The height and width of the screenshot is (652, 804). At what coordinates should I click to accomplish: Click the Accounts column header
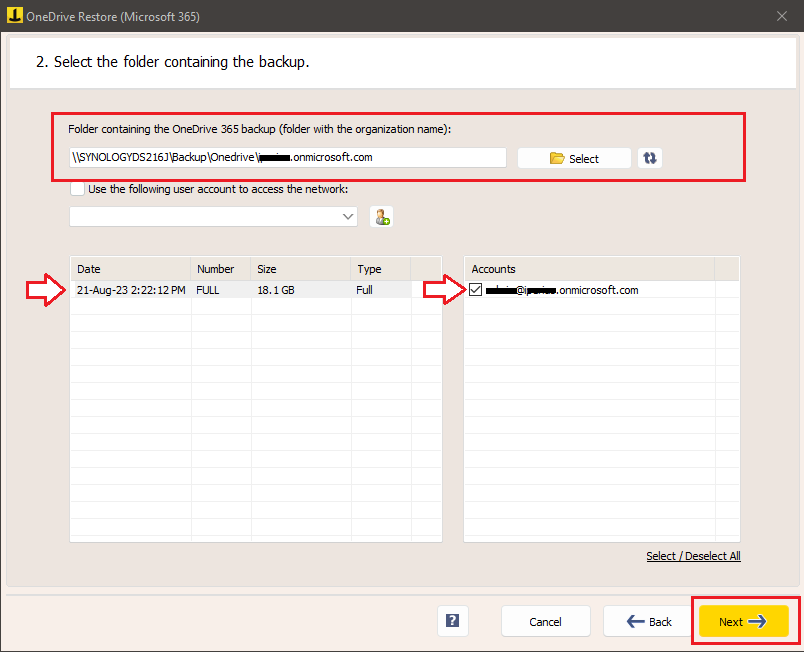pos(590,269)
